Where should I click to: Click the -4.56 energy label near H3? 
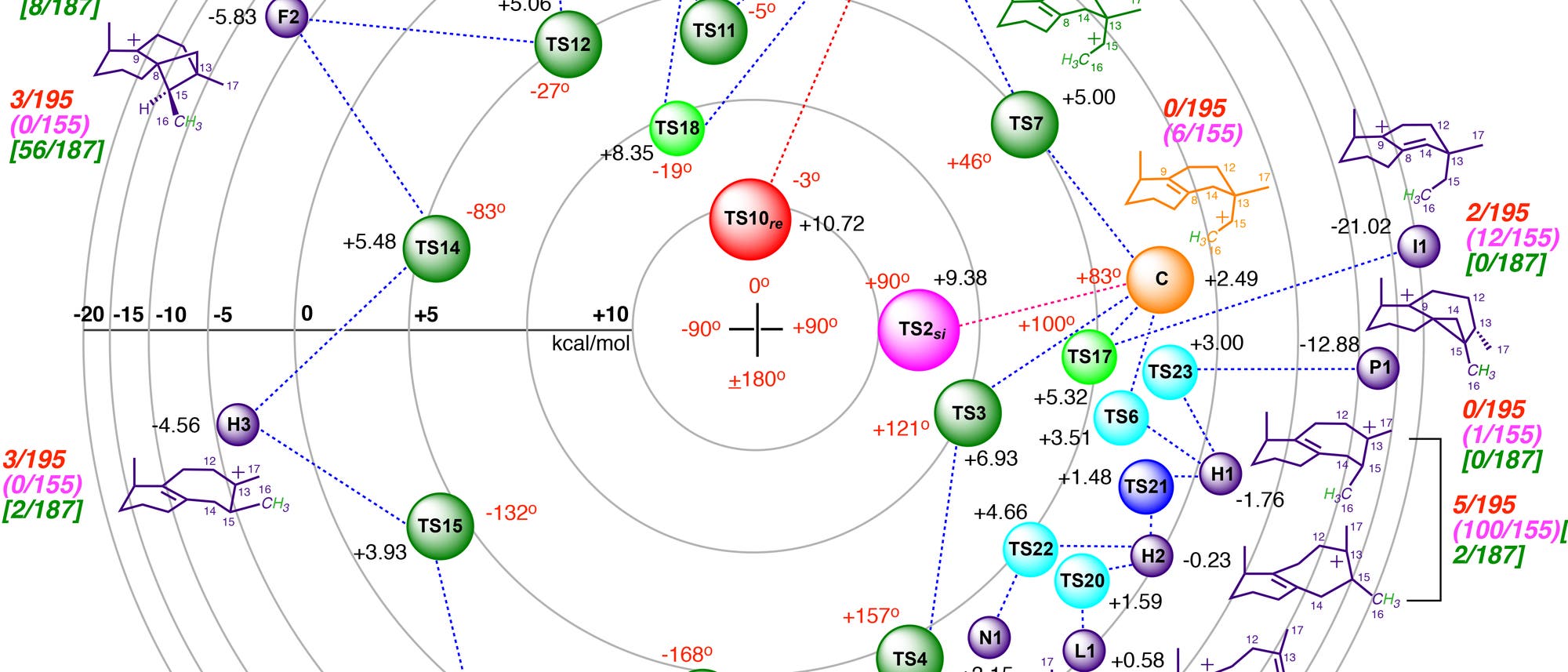coord(176,426)
